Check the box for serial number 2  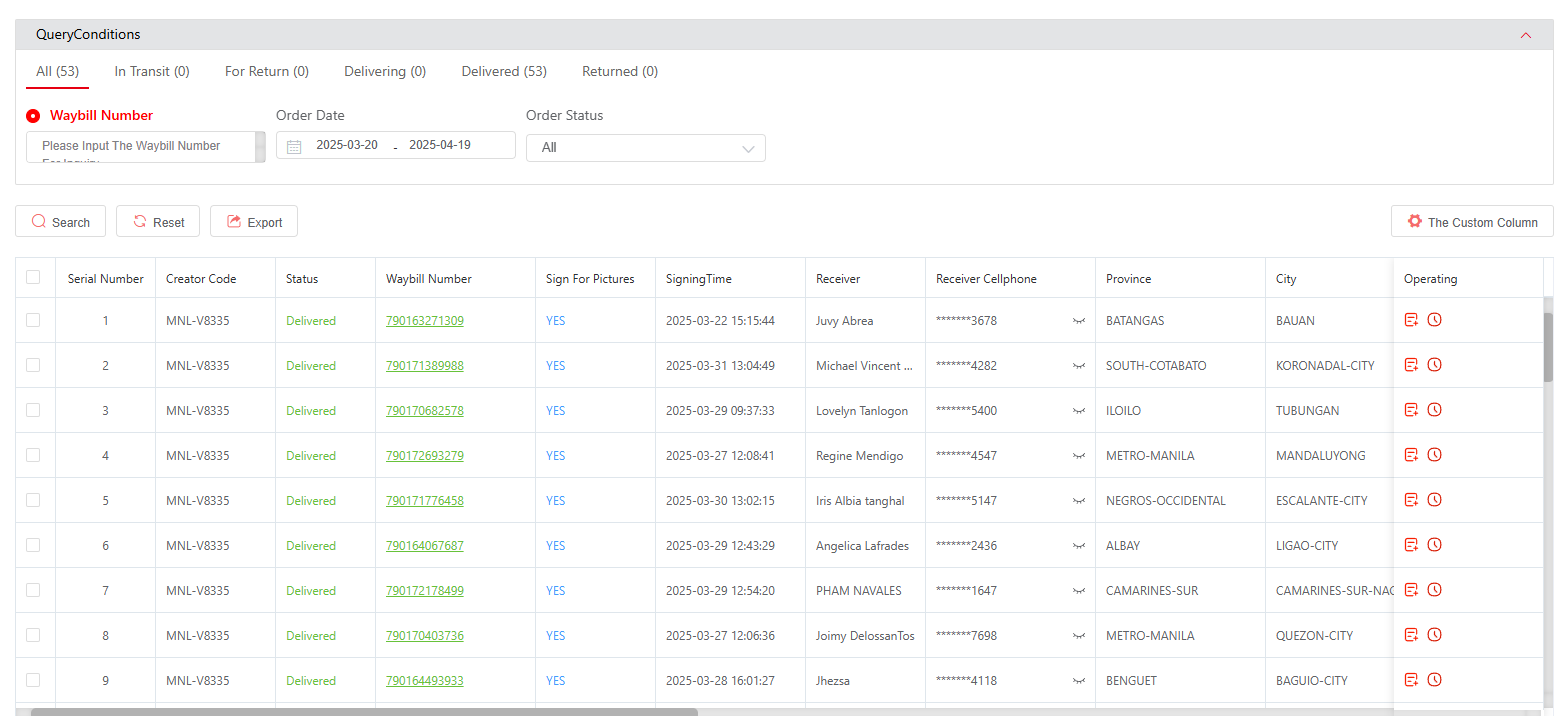[x=33, y=365]
